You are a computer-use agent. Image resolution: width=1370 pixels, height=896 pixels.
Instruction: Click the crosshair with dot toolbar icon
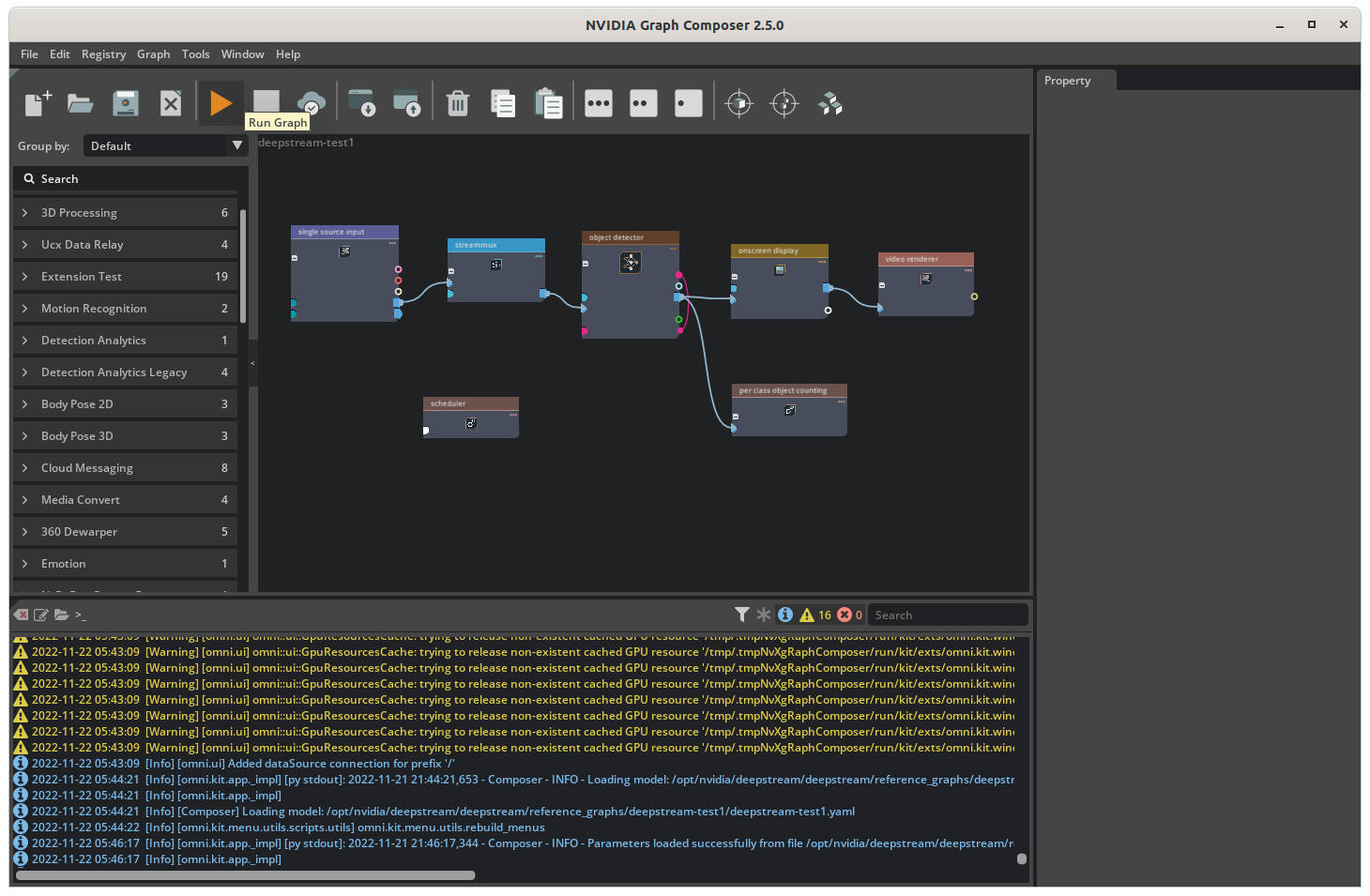[784, 103]
